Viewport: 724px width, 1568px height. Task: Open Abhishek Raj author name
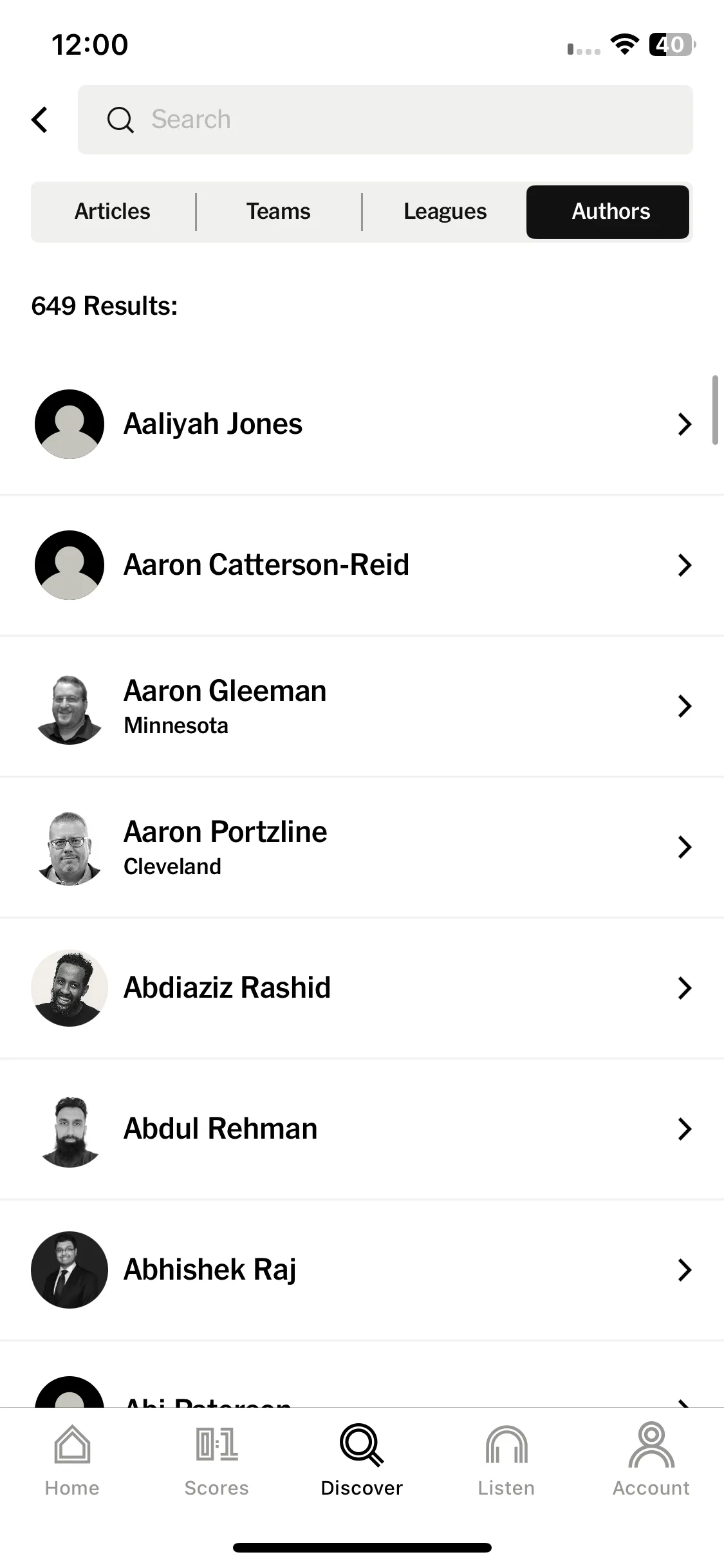click(x=210, y=1270)
